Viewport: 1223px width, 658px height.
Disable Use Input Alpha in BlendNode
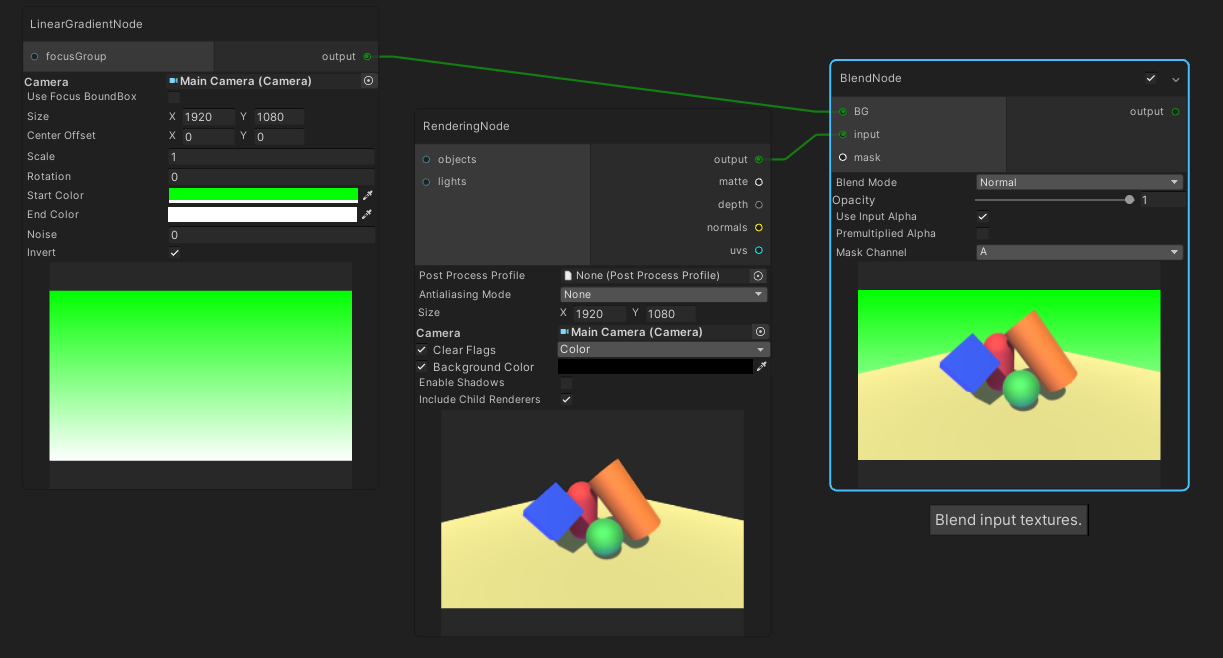click(x=982, y=216)
